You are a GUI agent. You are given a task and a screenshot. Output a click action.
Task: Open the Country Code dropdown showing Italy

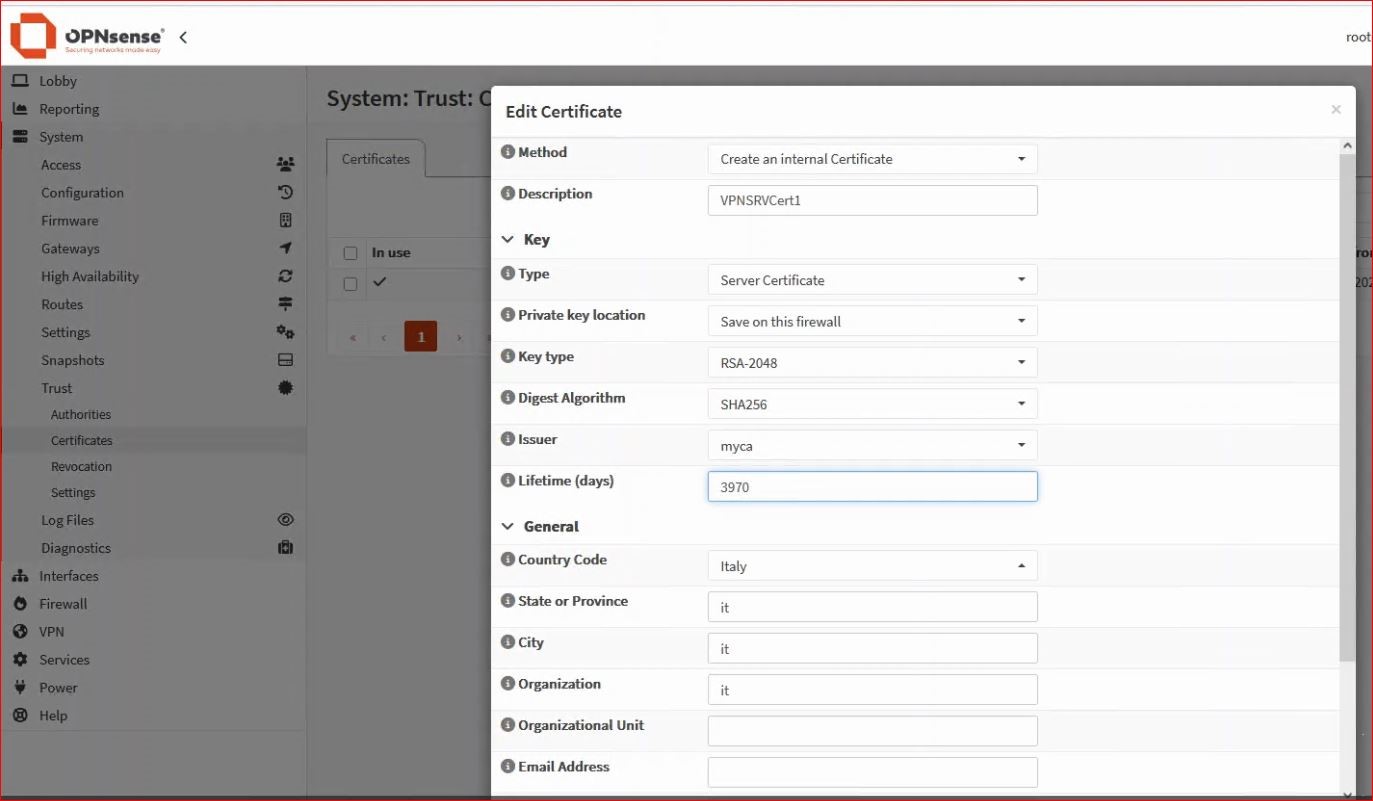point(872,566)
